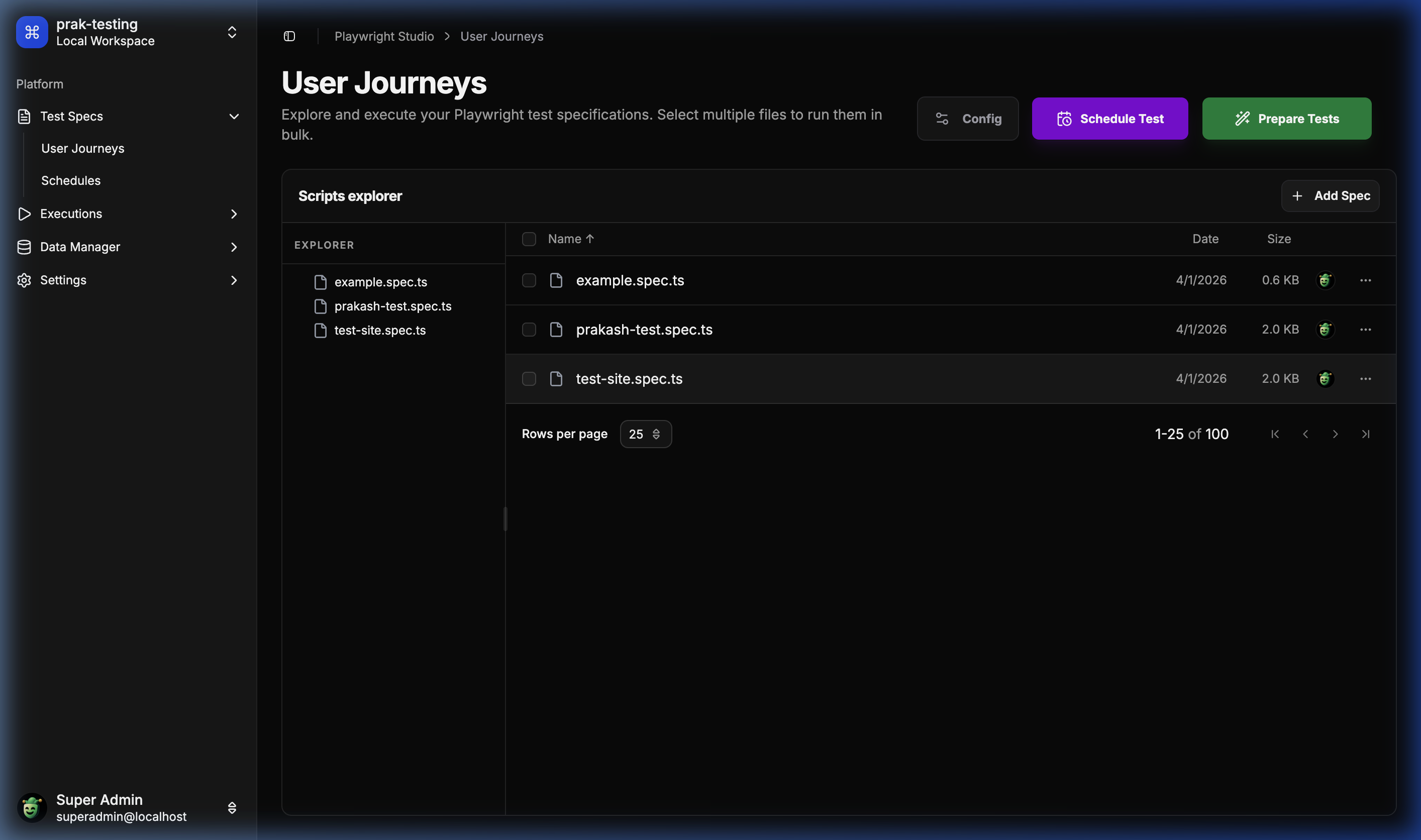The height and width of the screenshot is (840, 1421).
Task: Click the file icon in test-site.spec.ts table row
Action: pyautogui.click(x=556, y=379)
